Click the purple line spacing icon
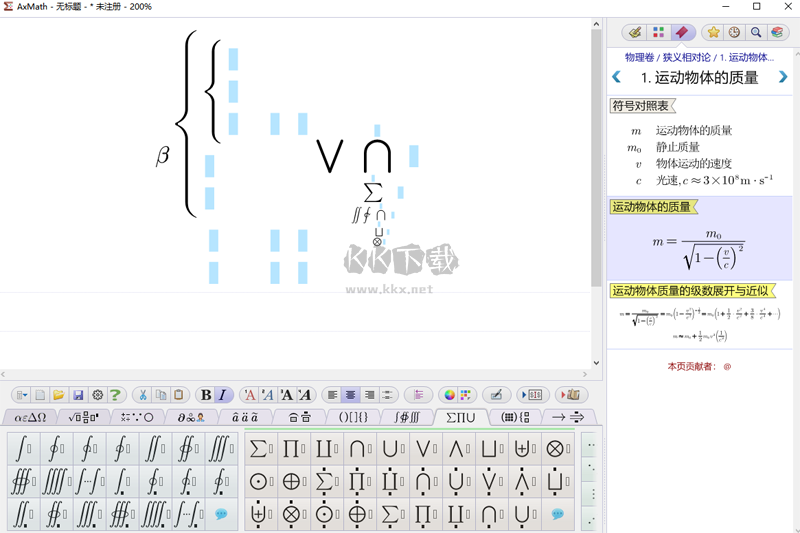 coord(418,395)
